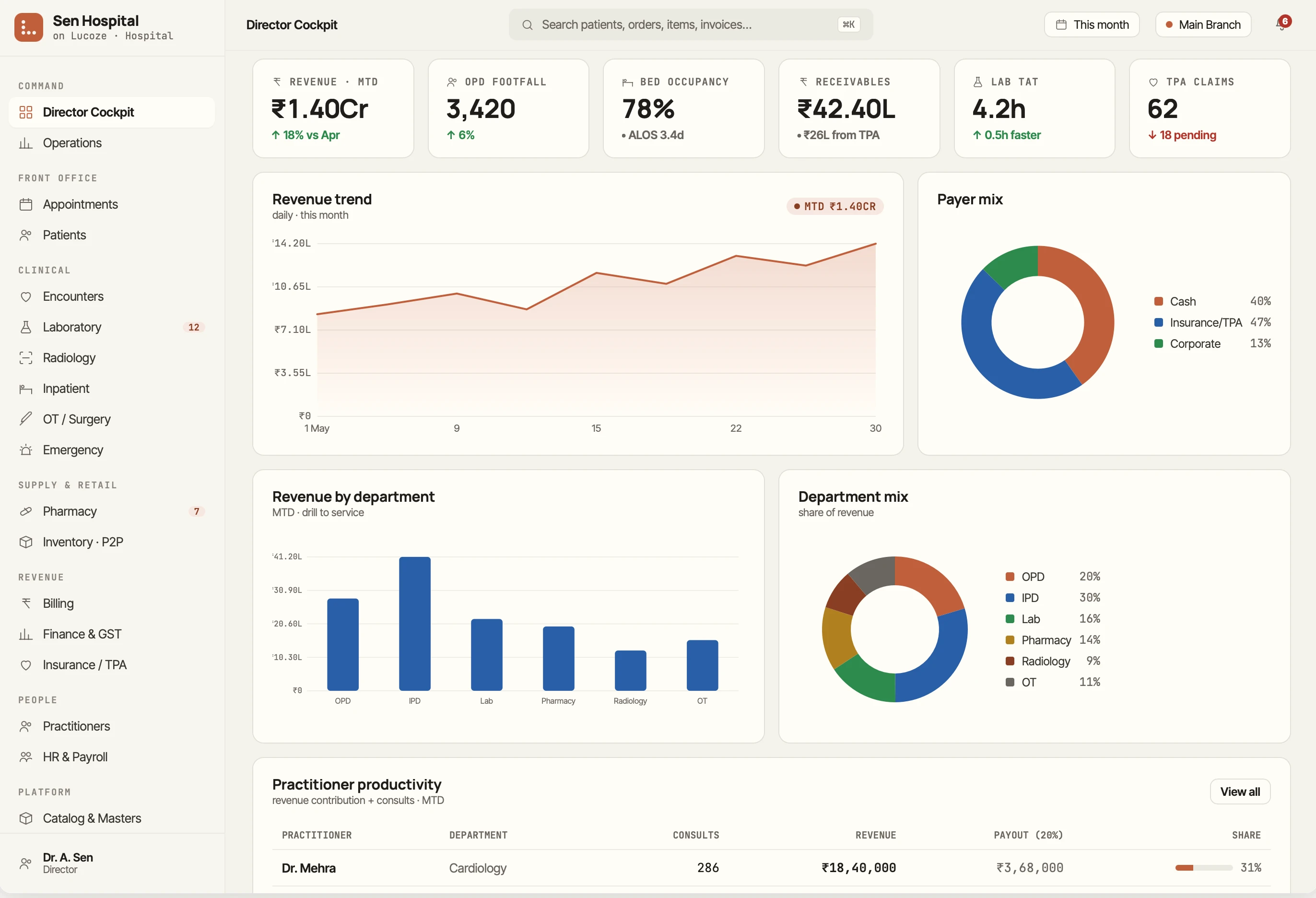Click the Director Cockpit grid icon
The height and width of the screenshot is (898, 1316).
(25, 112)
